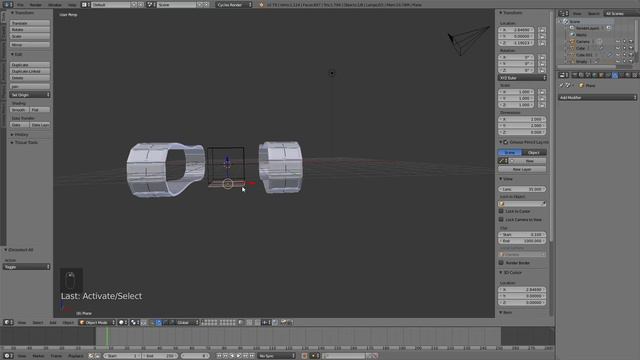Toggle lock on Location Y
Image resolution: width=640 pixels, height=360 pixels.
click(542, 36)
